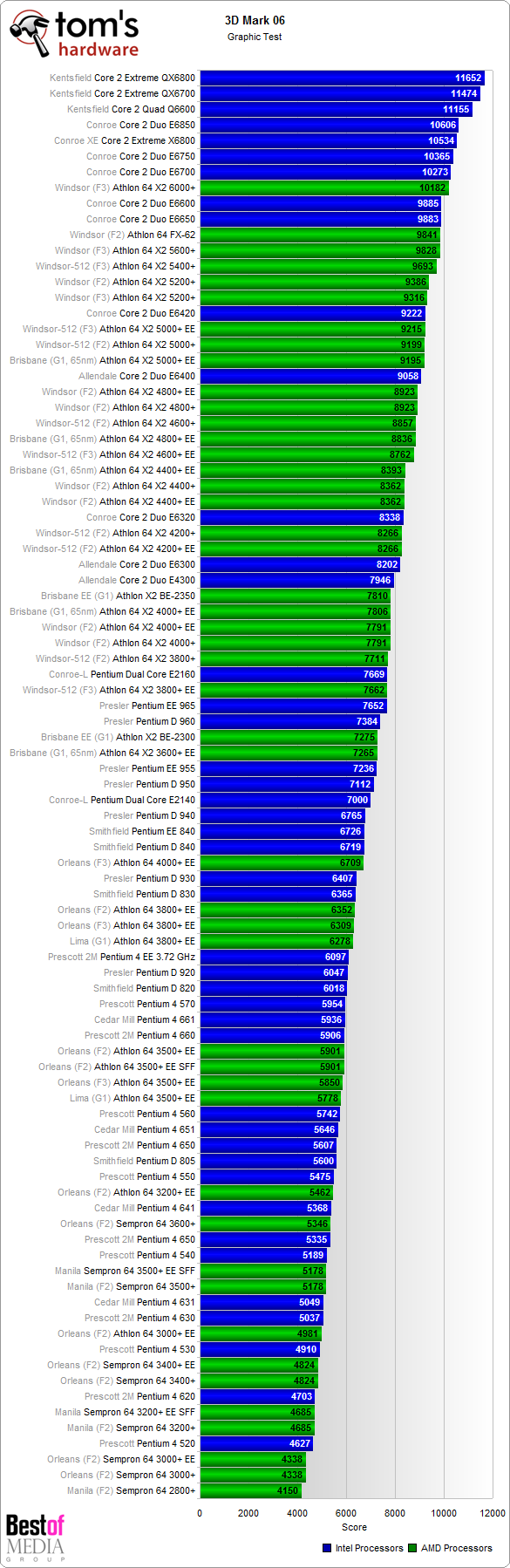Click the 'Core 2 Quad Q6600' label

153,109
